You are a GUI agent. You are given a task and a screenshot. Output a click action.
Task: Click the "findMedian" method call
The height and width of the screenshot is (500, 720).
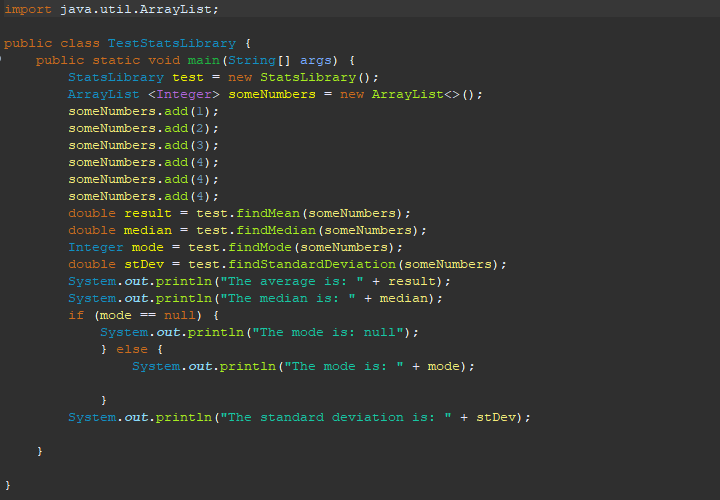[x=276, y=230]
